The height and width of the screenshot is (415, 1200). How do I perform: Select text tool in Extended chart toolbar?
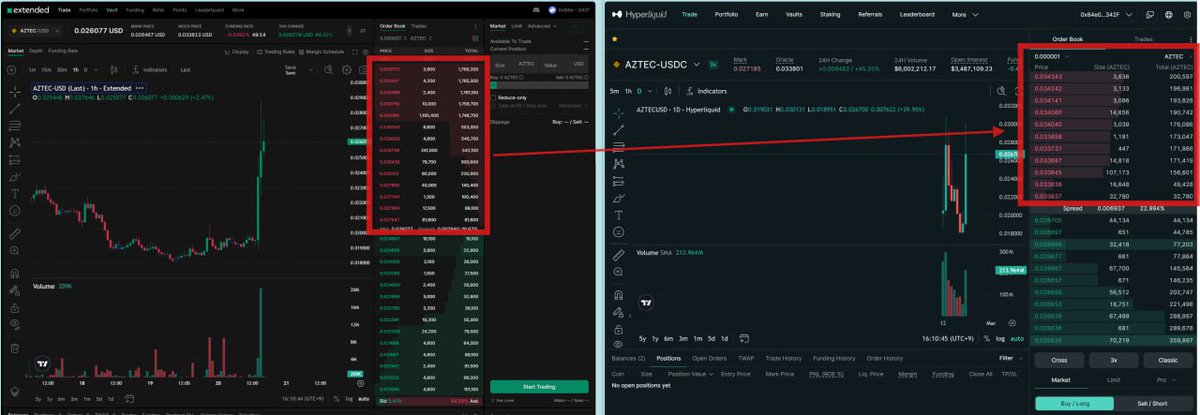pos(15,193)
